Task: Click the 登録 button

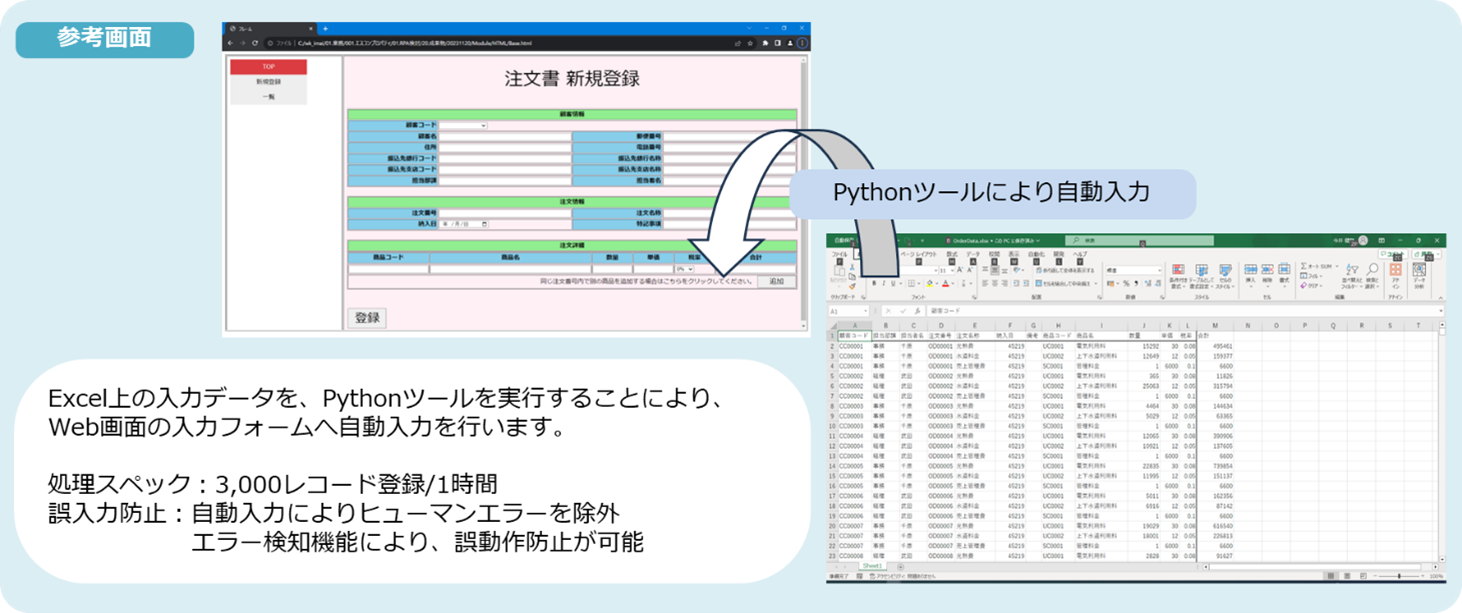Action: click(367, 318)
